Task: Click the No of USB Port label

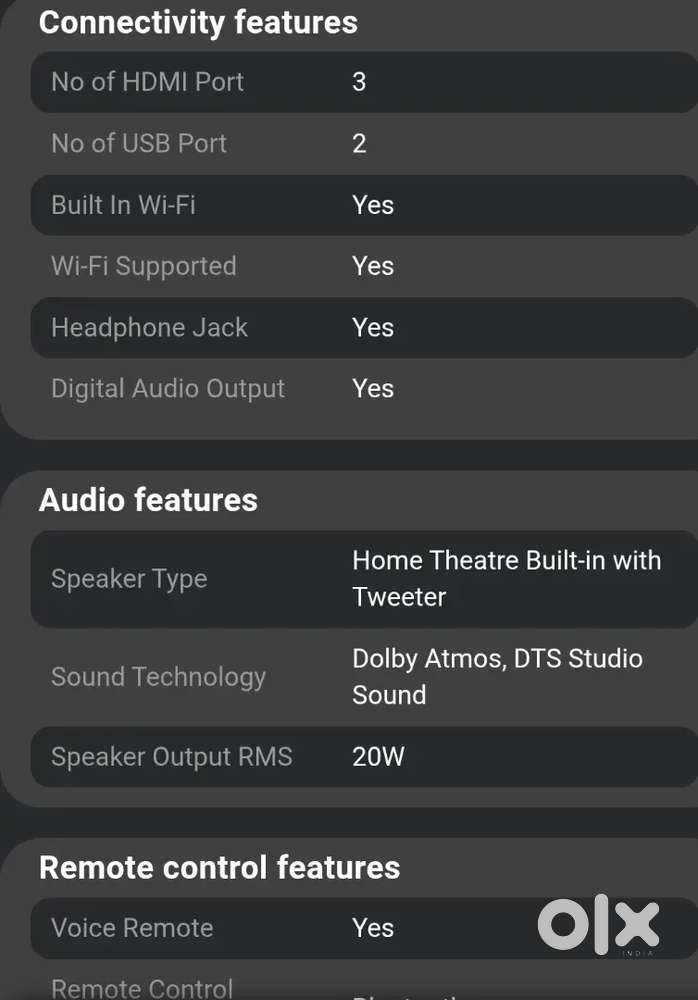Action: coord(139,143)
